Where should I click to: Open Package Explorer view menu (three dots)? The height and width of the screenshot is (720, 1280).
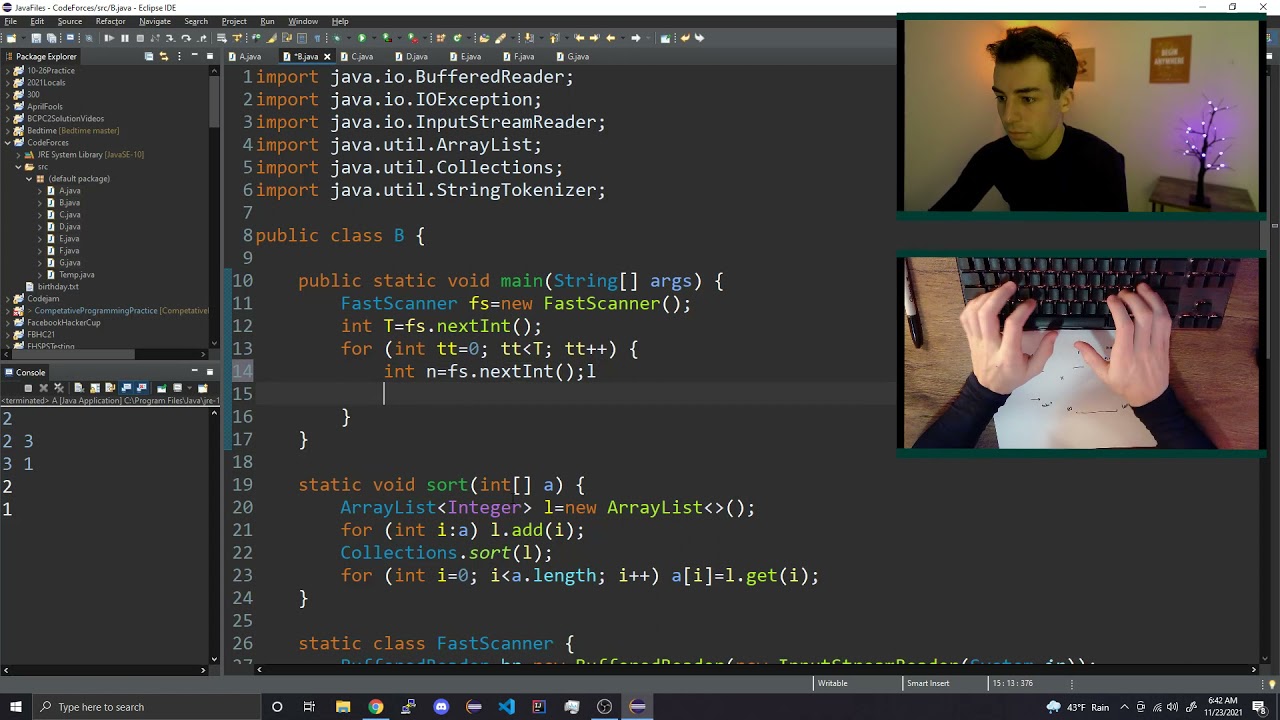(179, 56)
